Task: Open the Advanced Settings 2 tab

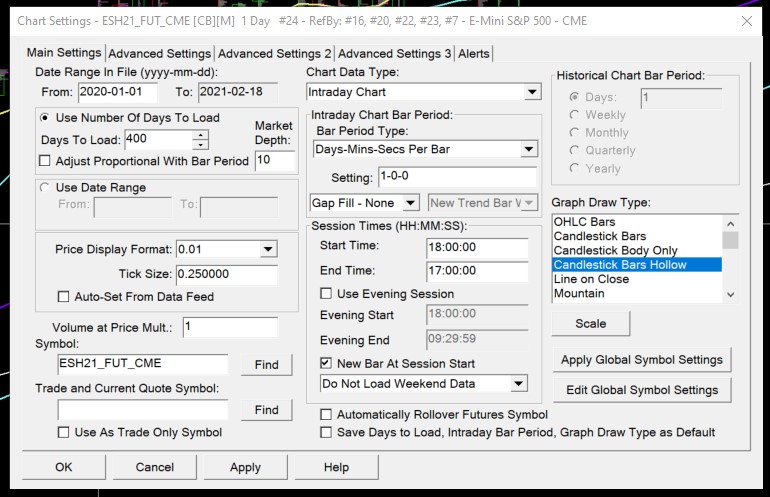Action: tap(275, 54)
